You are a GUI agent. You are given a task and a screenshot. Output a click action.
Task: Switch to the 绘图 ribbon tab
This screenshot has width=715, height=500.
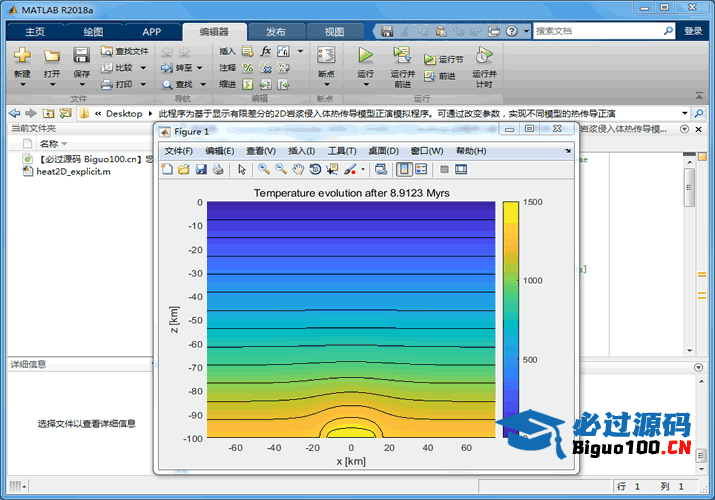tap(93, 32)
